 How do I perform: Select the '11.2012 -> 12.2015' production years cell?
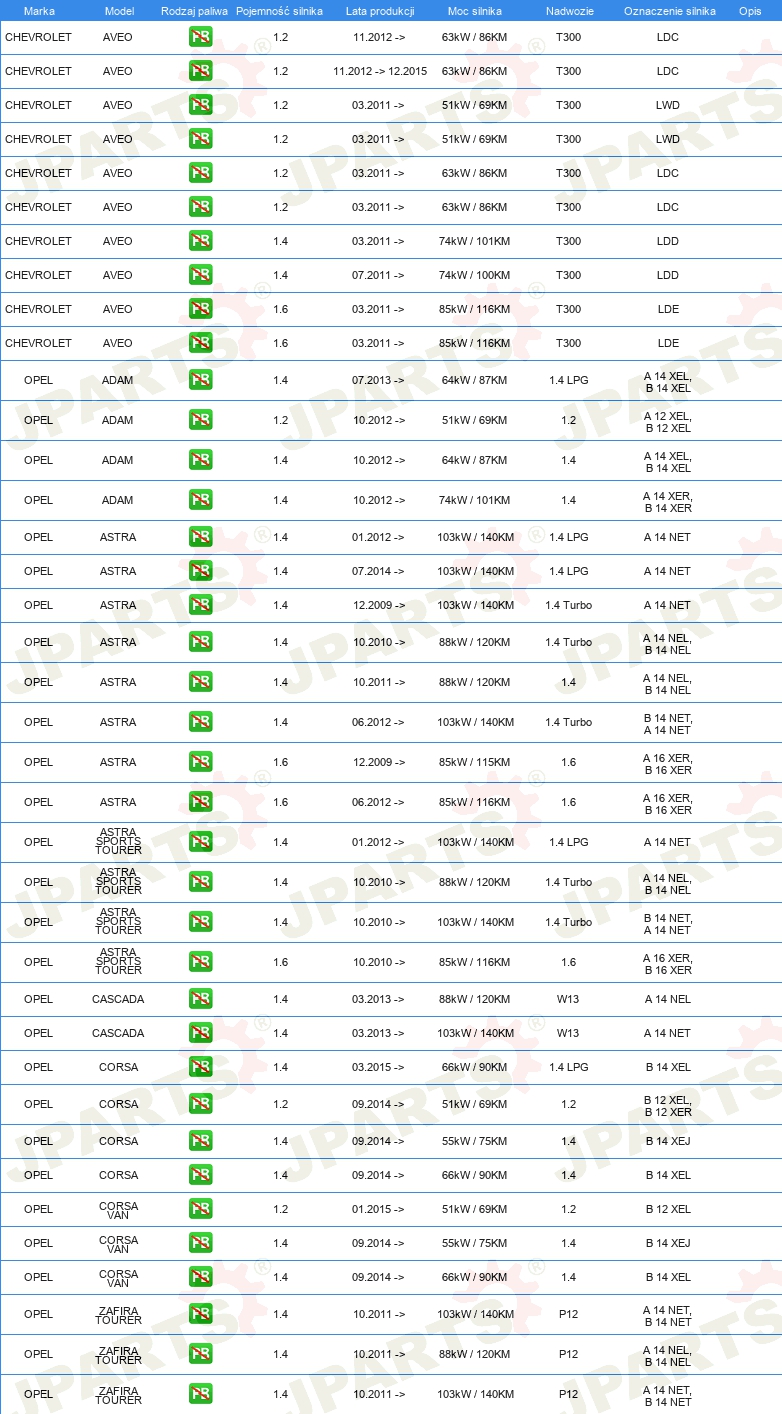pos(380,71)
